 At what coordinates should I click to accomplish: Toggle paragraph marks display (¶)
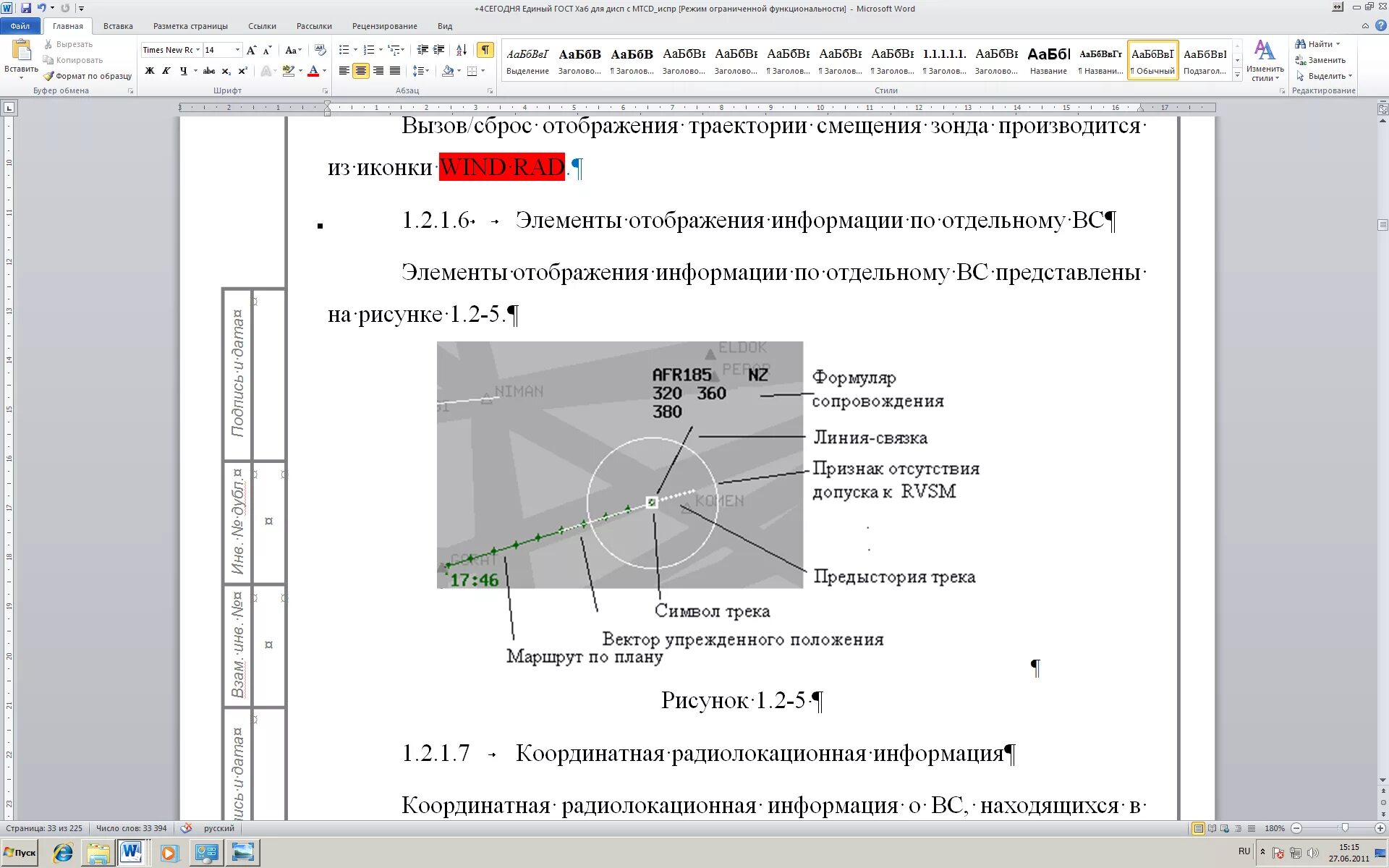[x=485, y=50]
